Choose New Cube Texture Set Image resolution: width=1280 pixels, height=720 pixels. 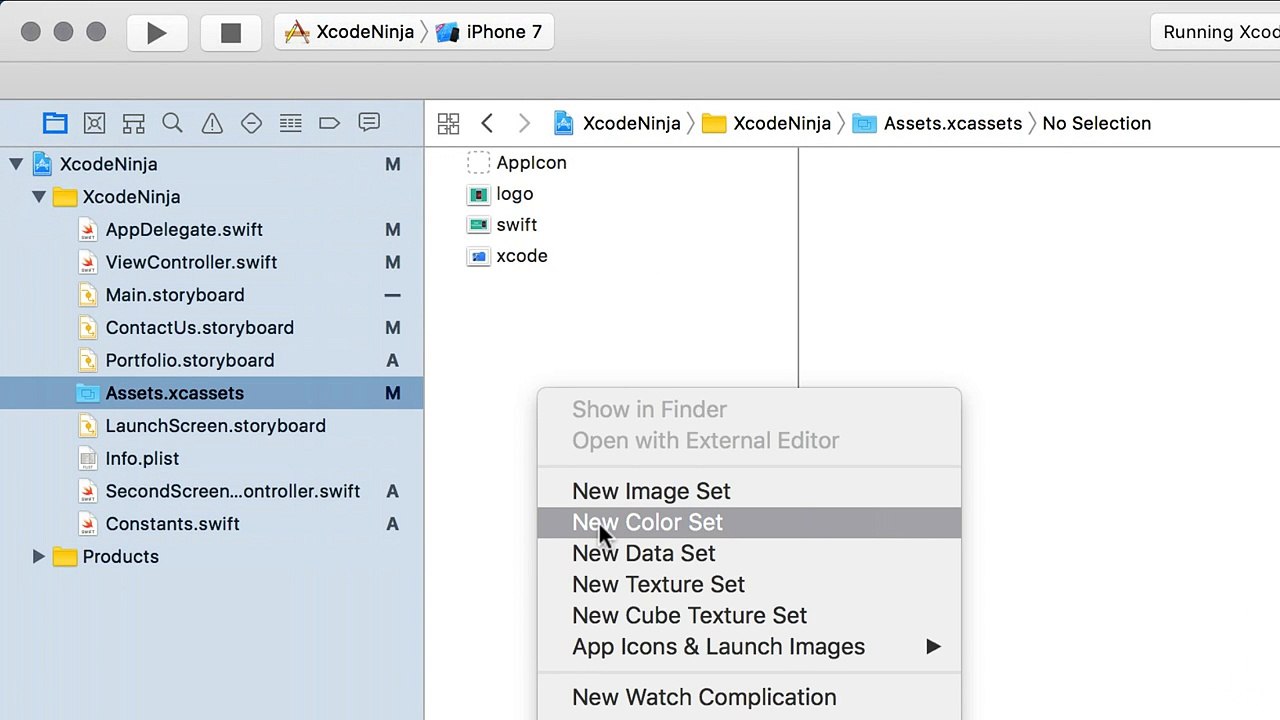pyautogui.click(x=749, y=615)
